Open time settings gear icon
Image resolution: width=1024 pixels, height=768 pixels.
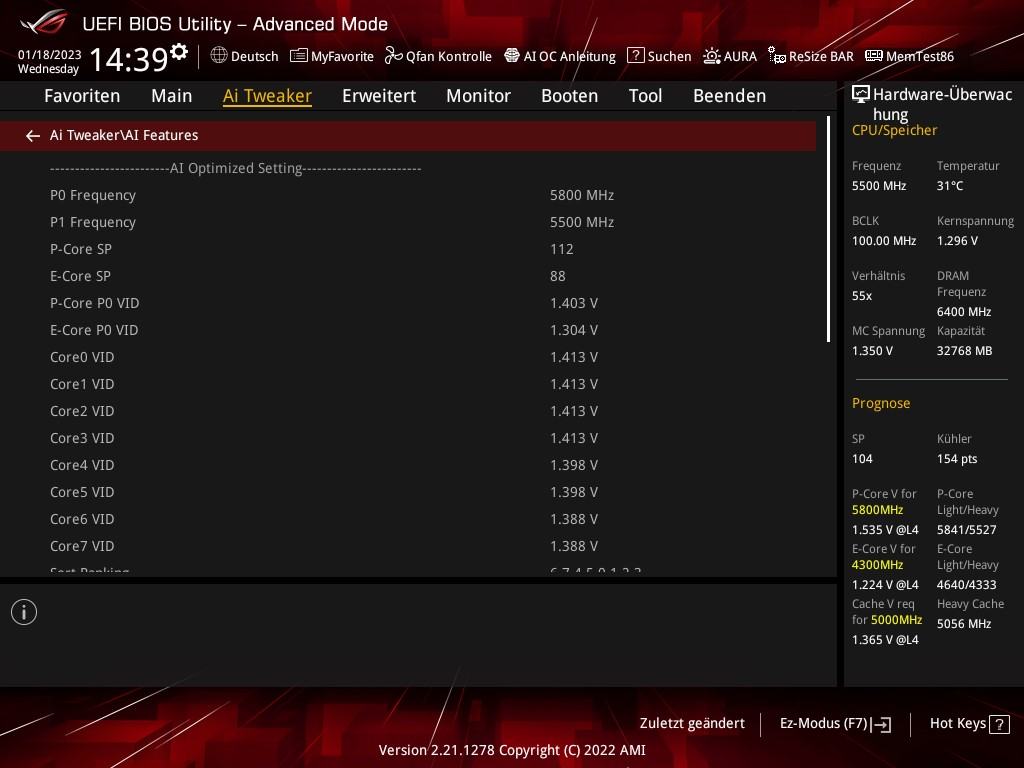(179, 51)
